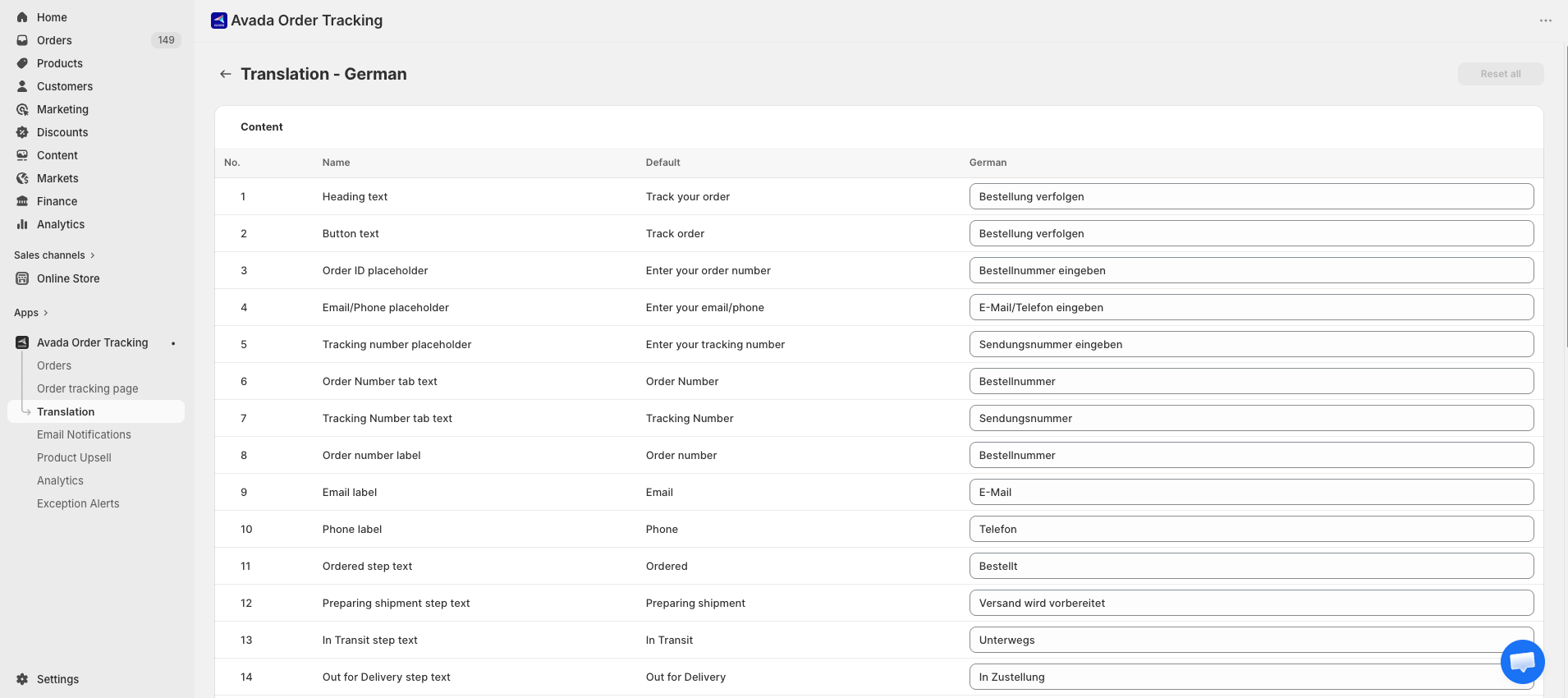Click 'Track your order' default text
Viewport: 1568px width, 698px height.
pos(688,196)
